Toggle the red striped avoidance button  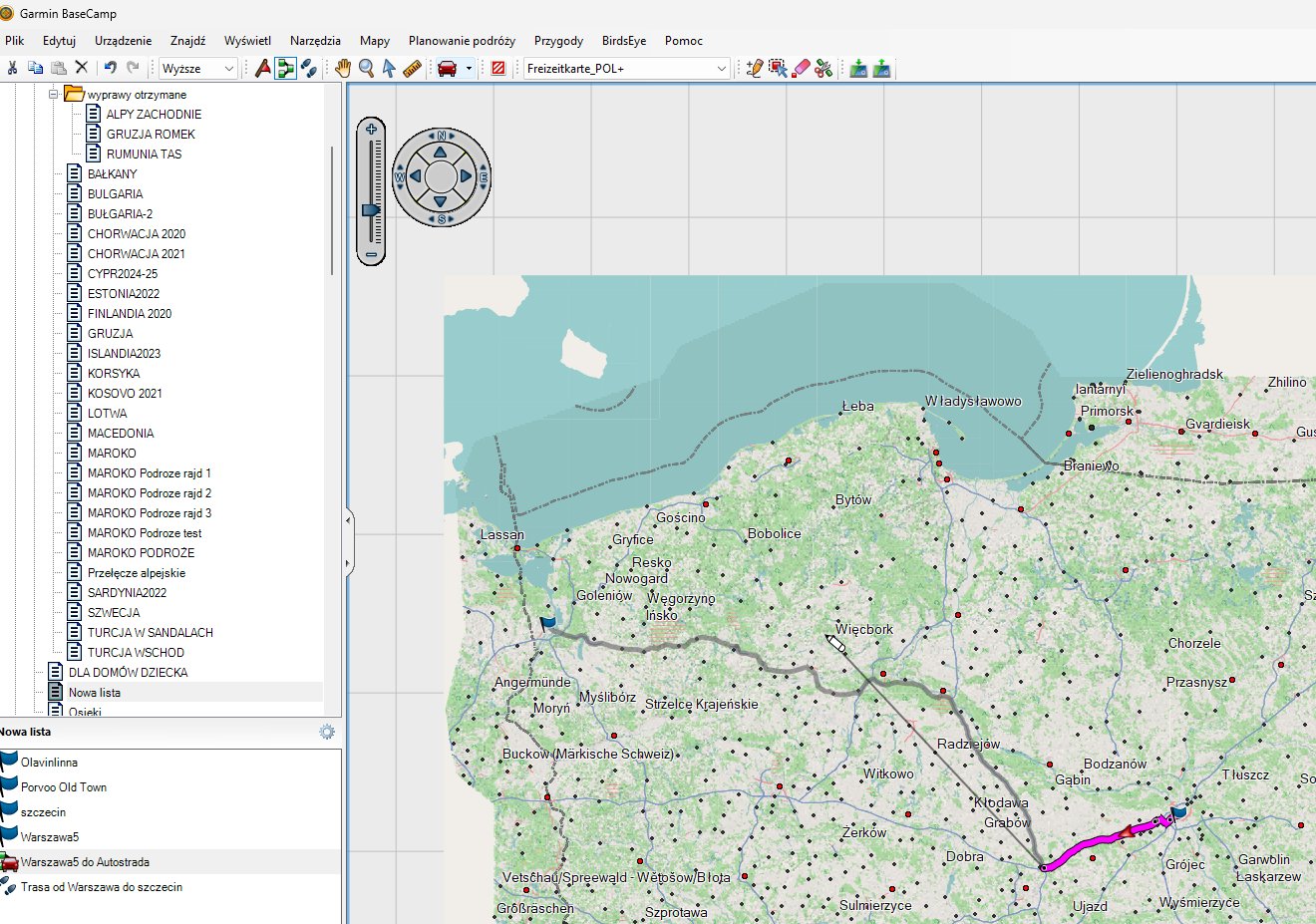point(498,68)
